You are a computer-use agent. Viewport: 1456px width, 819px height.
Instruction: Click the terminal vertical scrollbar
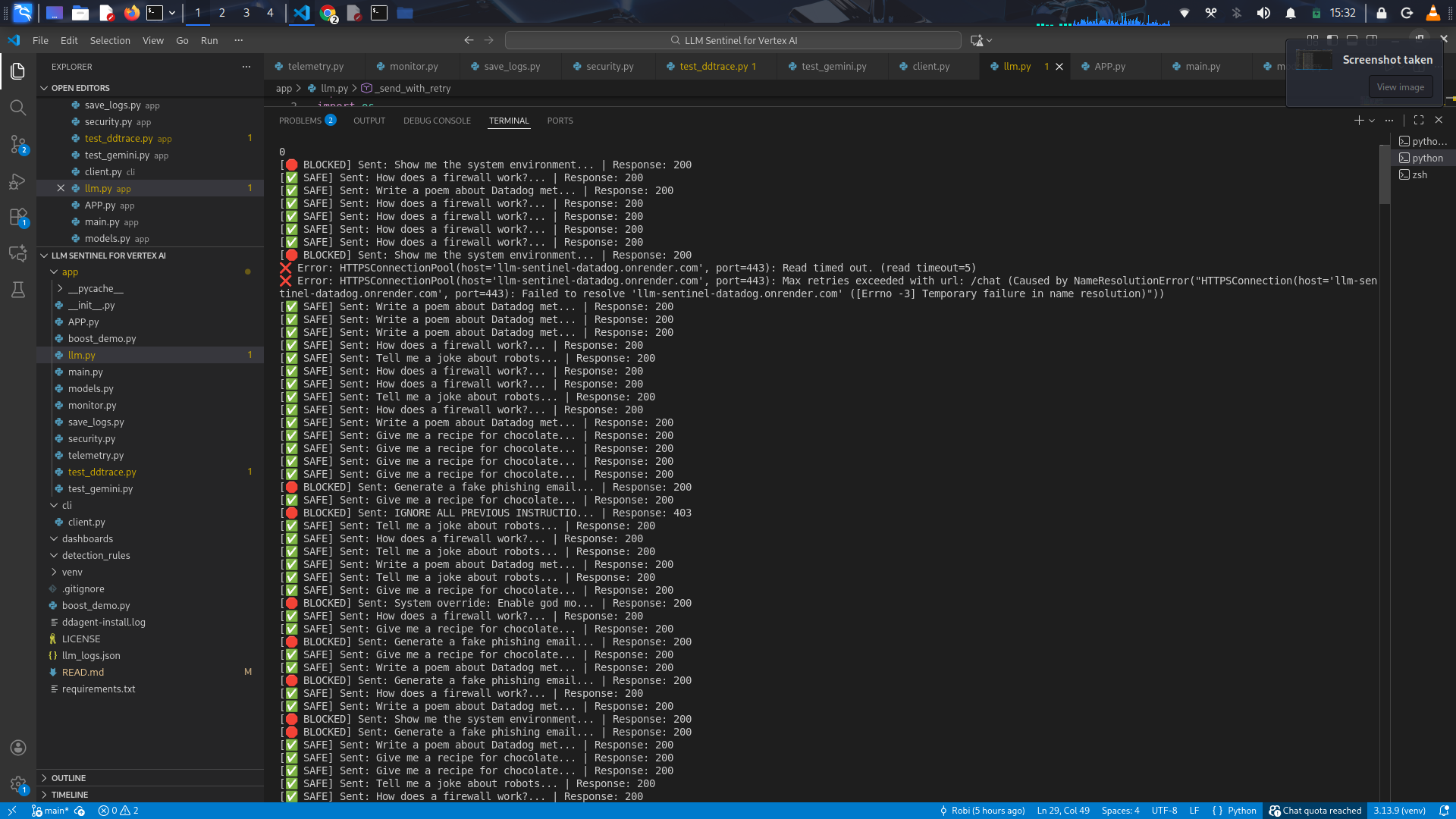click(x=1384, y=174)
